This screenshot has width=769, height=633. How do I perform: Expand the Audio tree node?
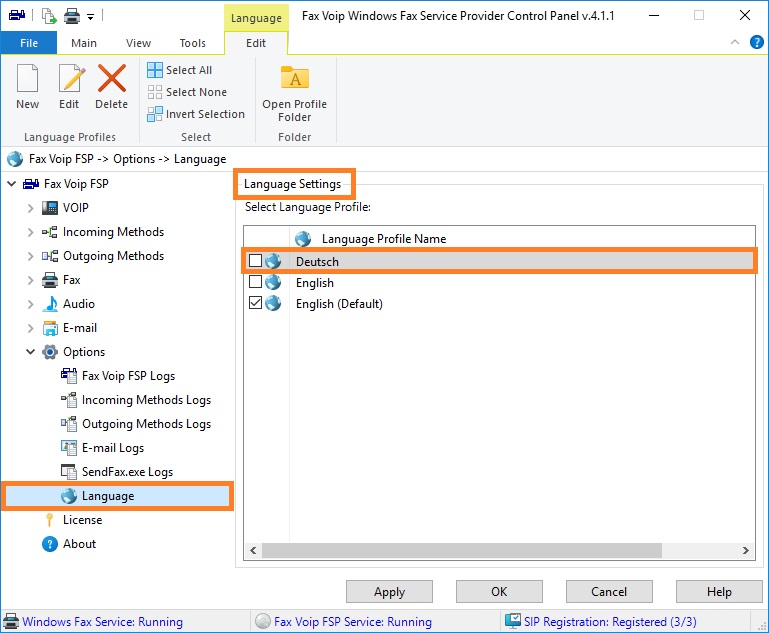tap(30, 304)
